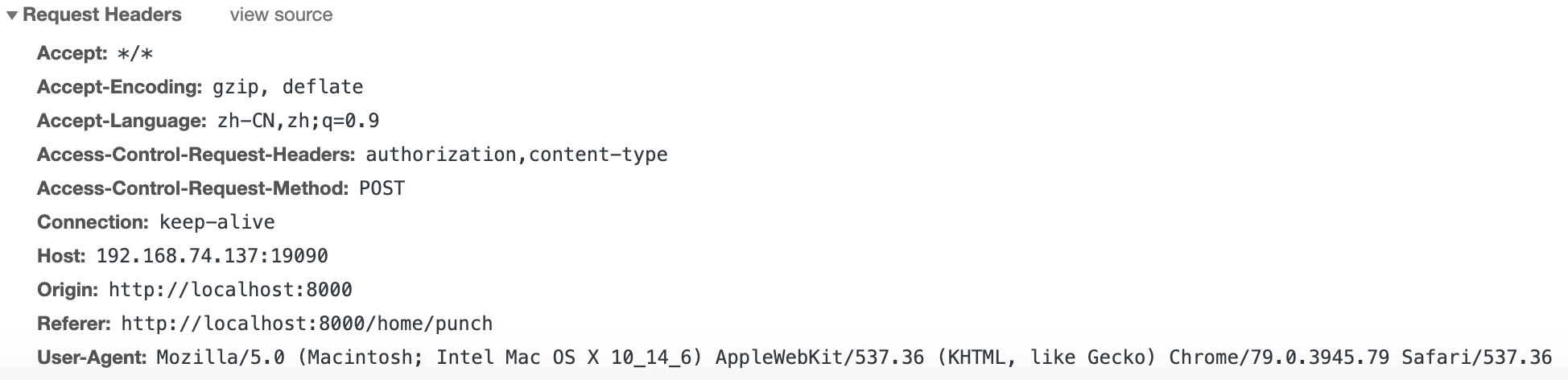Image resolution: width=1568 pixels, height=380 pixels.
Task: Click the zh-CN,zh;q=0.9 value
Action: tap(298, 121)
